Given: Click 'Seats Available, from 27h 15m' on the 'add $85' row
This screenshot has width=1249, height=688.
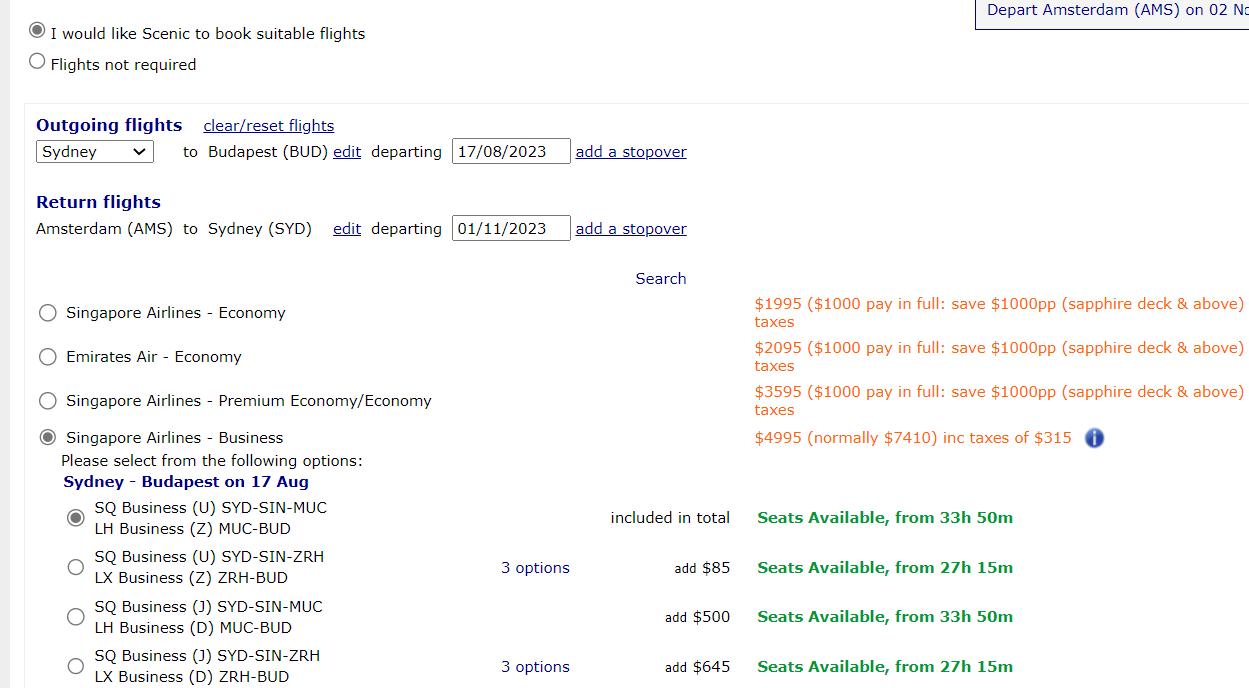Looking at the screenshot, I should (885, 568).
